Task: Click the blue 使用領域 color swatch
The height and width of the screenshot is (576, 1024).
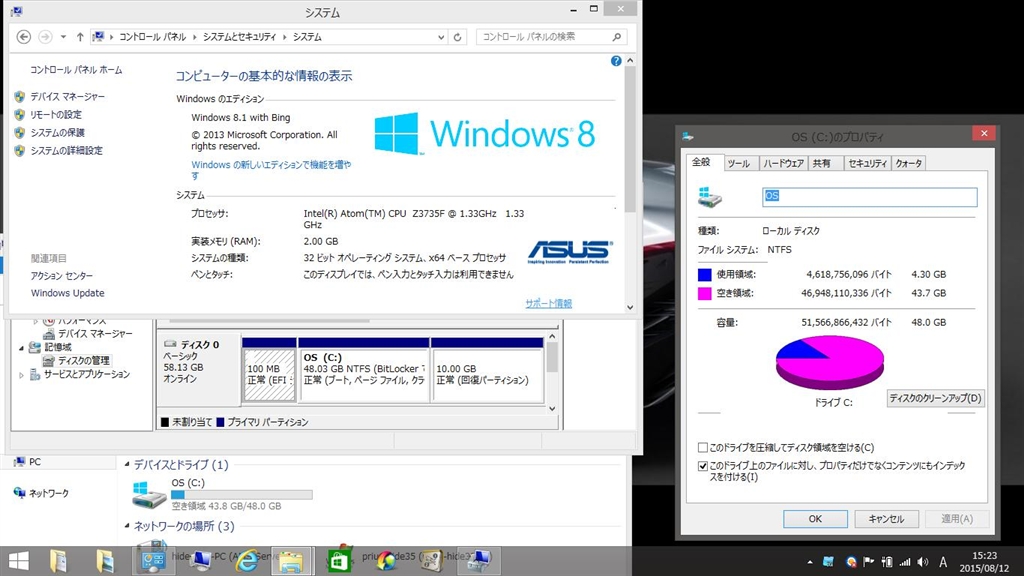Action: tap(705, 275)
